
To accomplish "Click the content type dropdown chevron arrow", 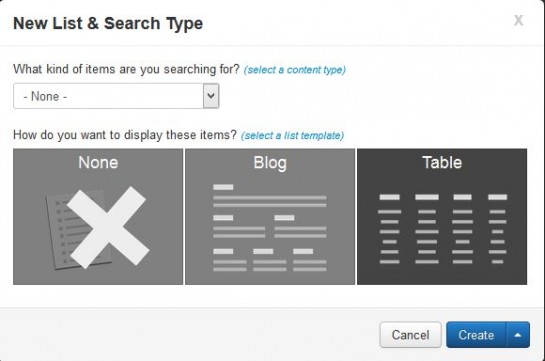I will (211, 96).
